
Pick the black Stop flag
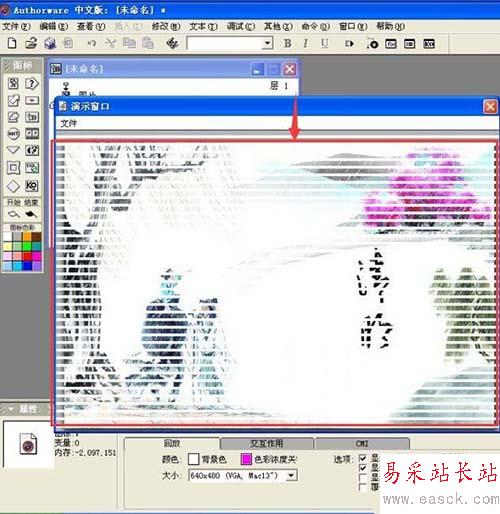point(31,214)
